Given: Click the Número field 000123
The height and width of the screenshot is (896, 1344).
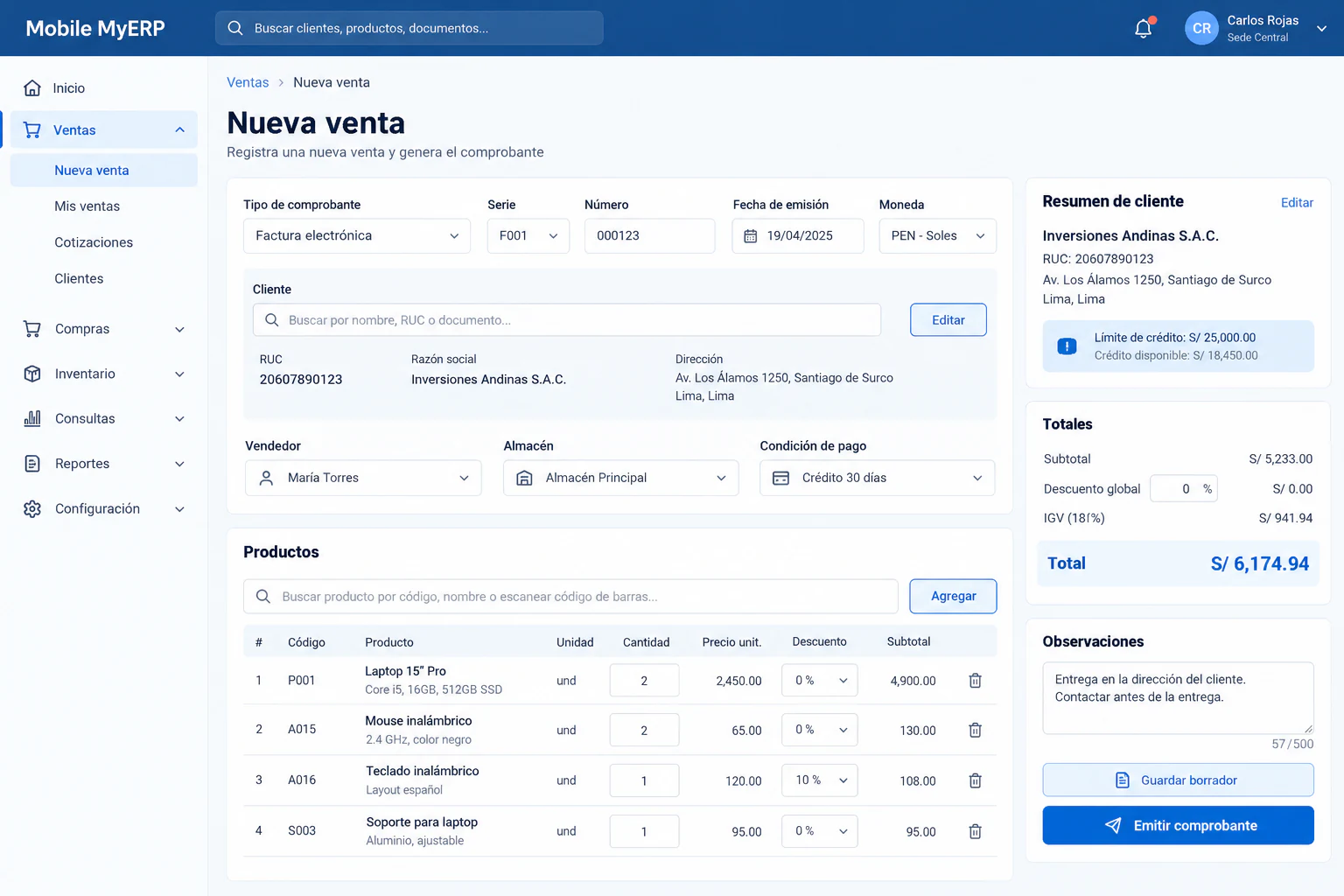Looking at the screenshot, I should [649, 236].
